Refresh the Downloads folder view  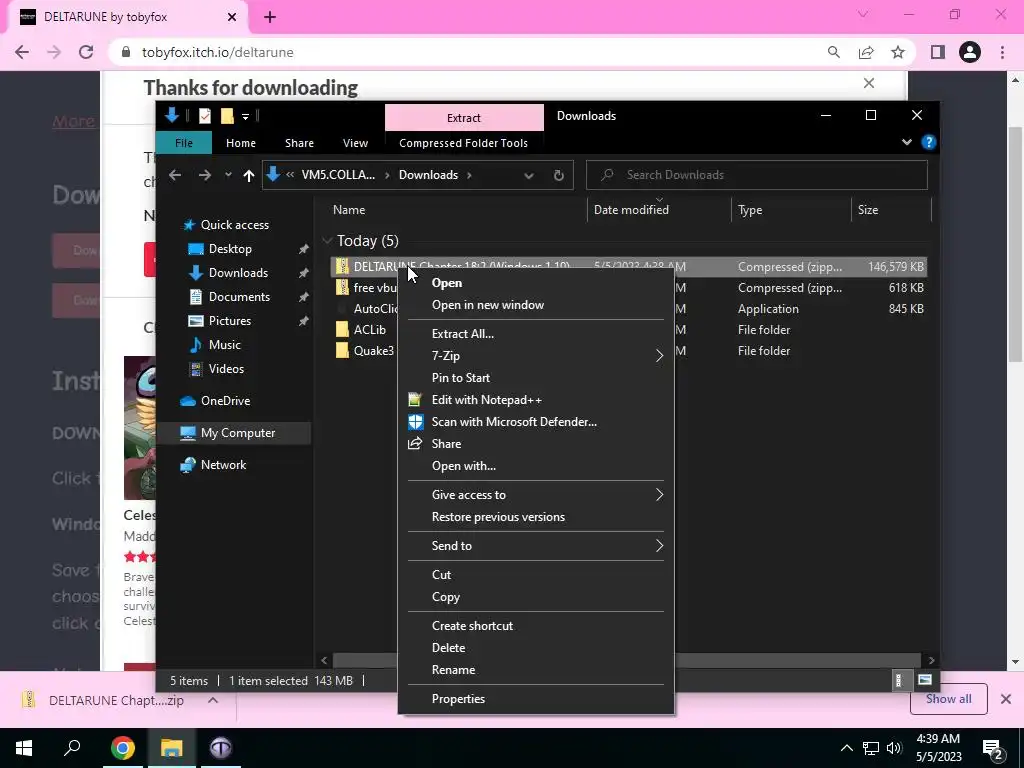click(558, 175)
